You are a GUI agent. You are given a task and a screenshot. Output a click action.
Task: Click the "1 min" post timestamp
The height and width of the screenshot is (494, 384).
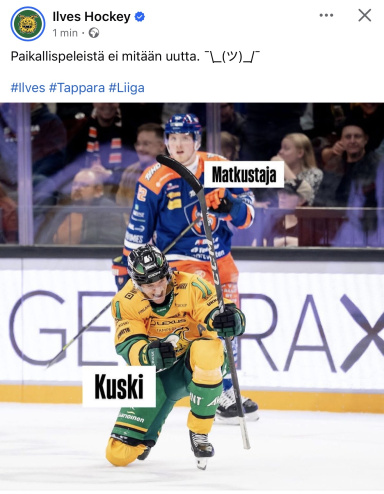point(65,33)
